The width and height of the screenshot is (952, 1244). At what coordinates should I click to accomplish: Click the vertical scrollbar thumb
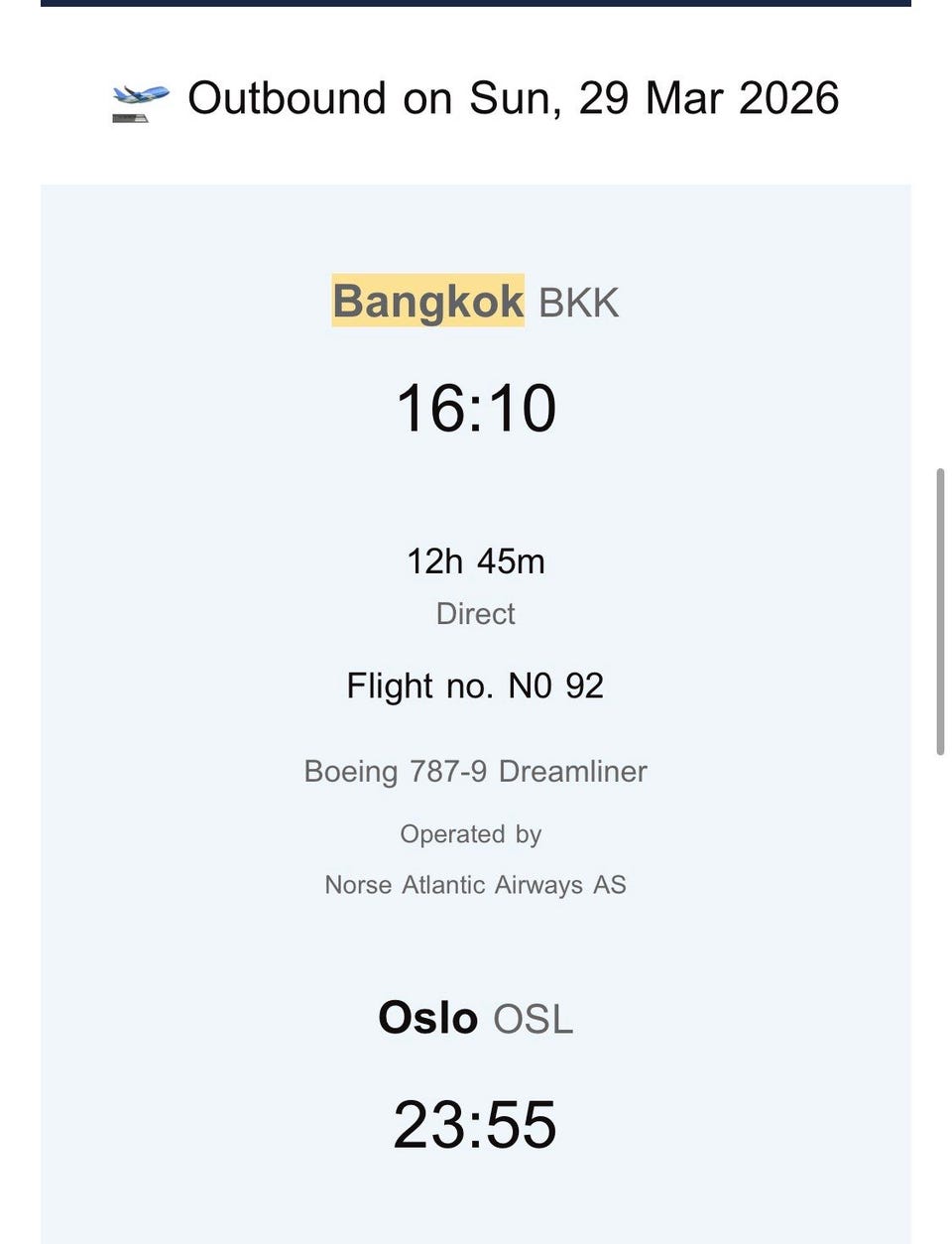940,612
